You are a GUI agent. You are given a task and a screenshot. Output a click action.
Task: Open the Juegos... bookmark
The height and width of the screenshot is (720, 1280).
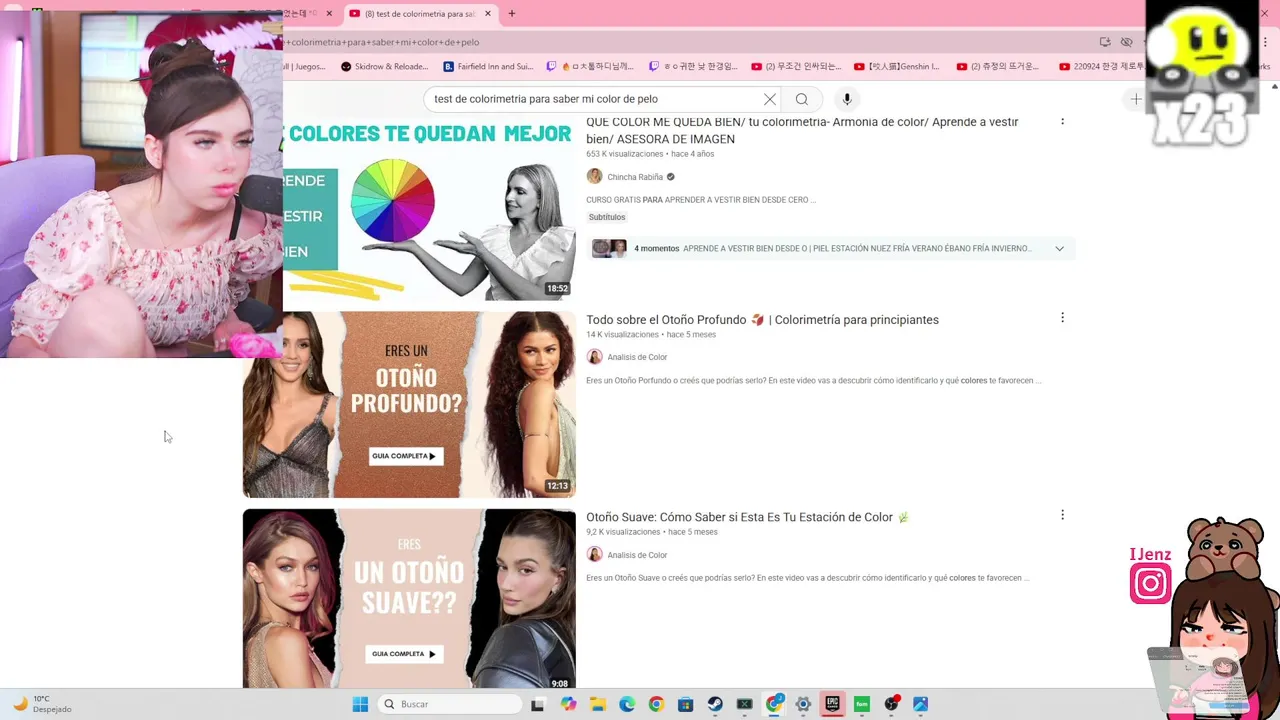point(305,67)
